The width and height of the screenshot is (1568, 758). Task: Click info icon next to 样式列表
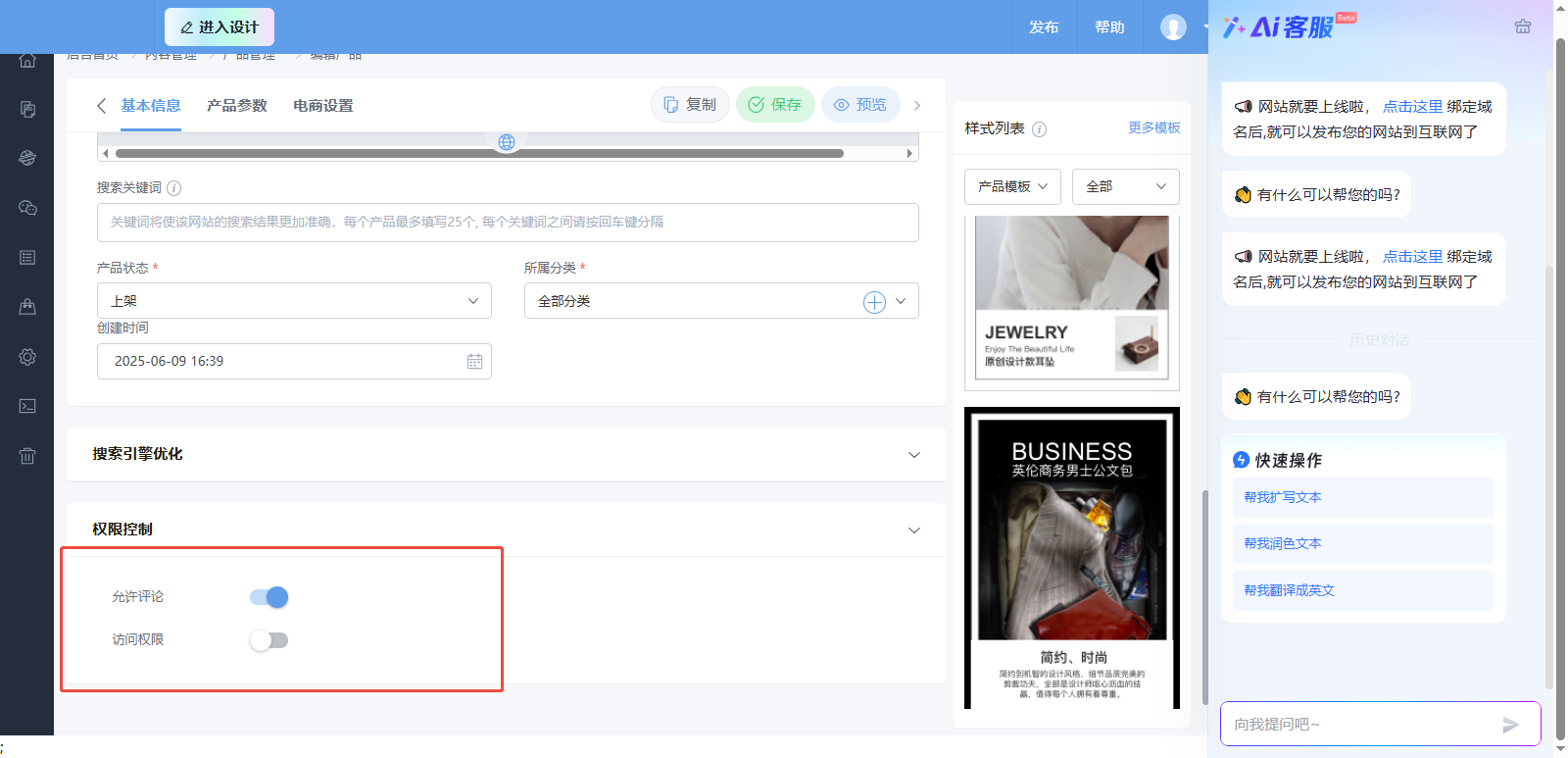tap(1040, 129)
